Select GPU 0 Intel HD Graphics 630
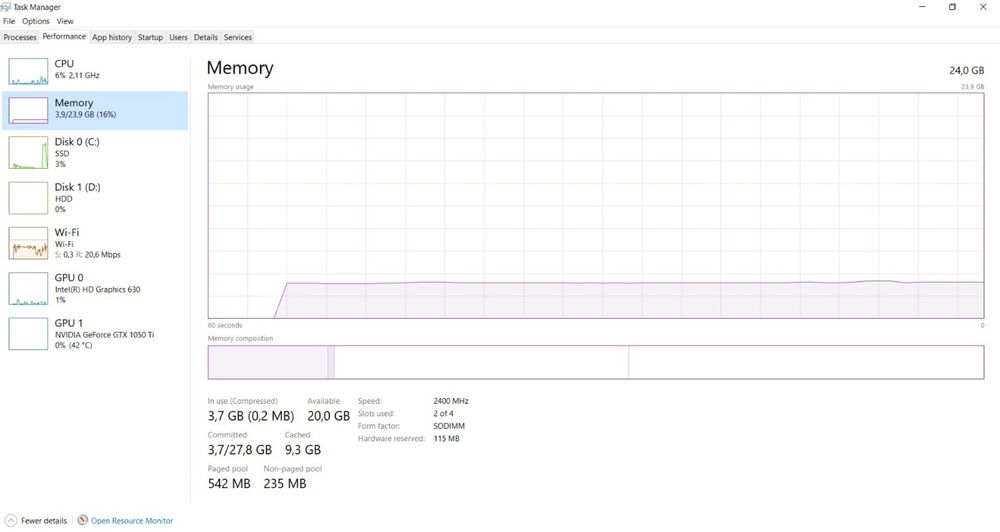 pos(95,288)
